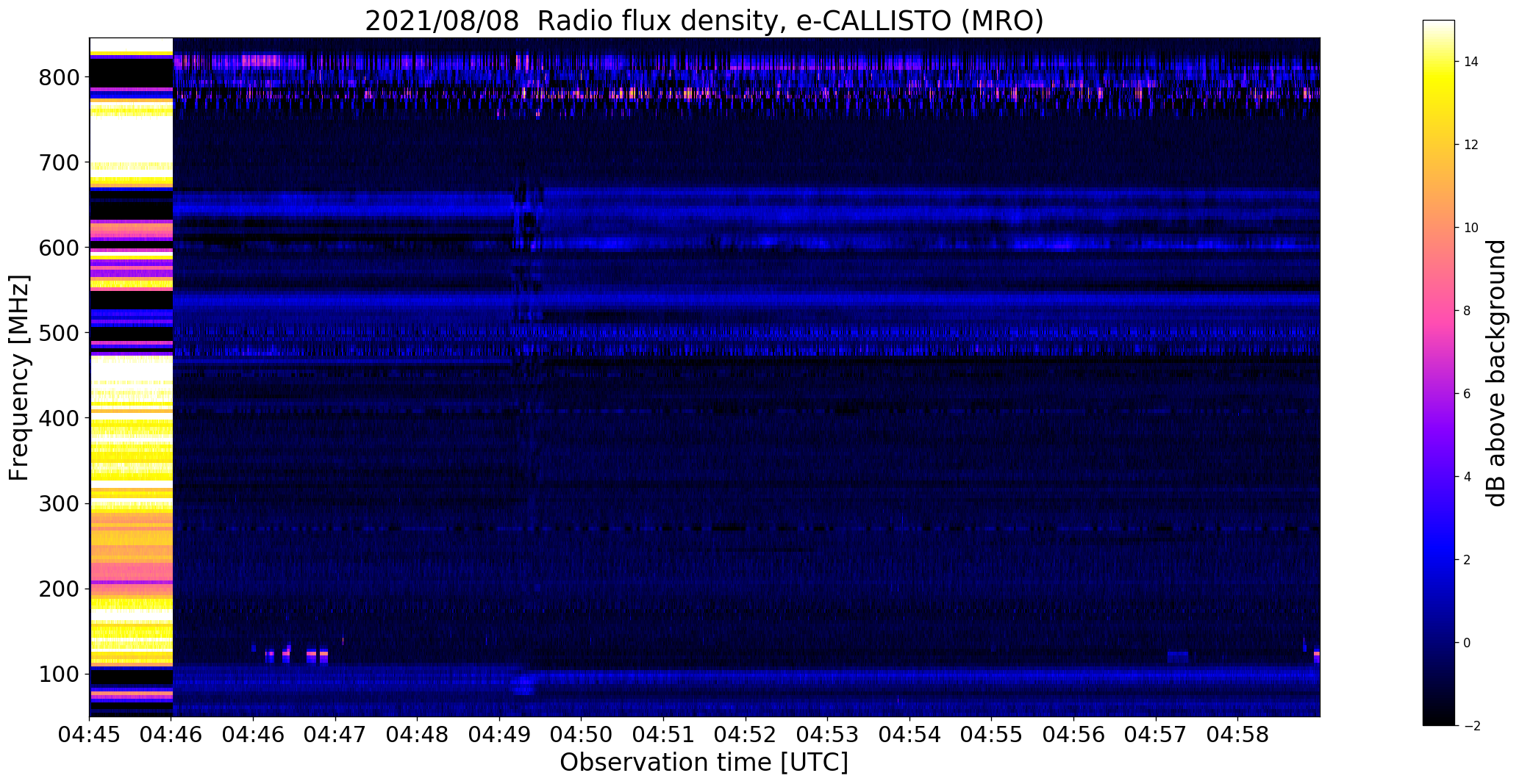Click the 04:45 tick label on the time axis
The width and height of the screenshot is (1519, 784).
click(90, 733)
